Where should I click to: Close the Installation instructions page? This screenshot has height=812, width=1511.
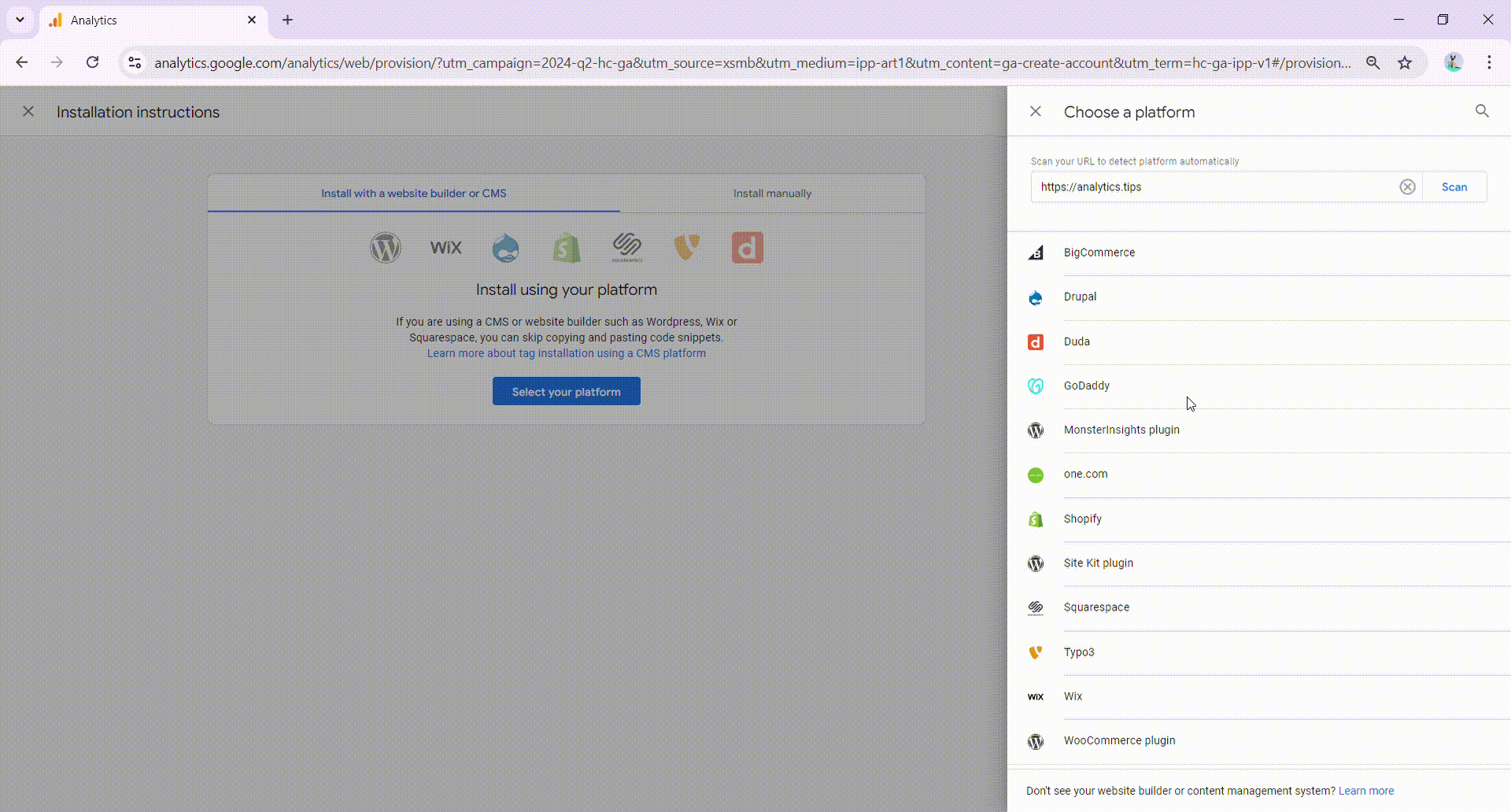28,112
